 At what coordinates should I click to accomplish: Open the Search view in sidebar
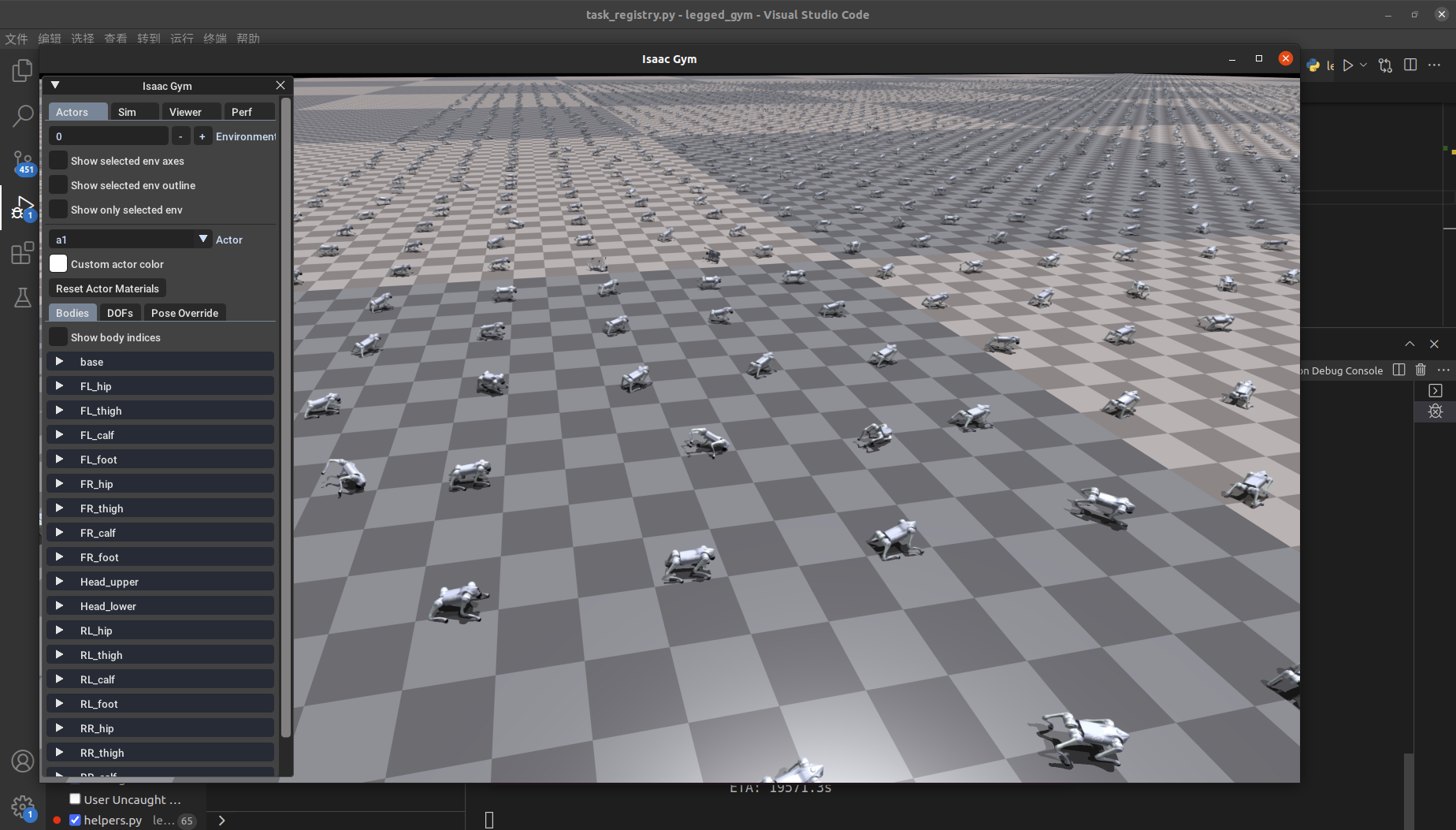[22, 116]
